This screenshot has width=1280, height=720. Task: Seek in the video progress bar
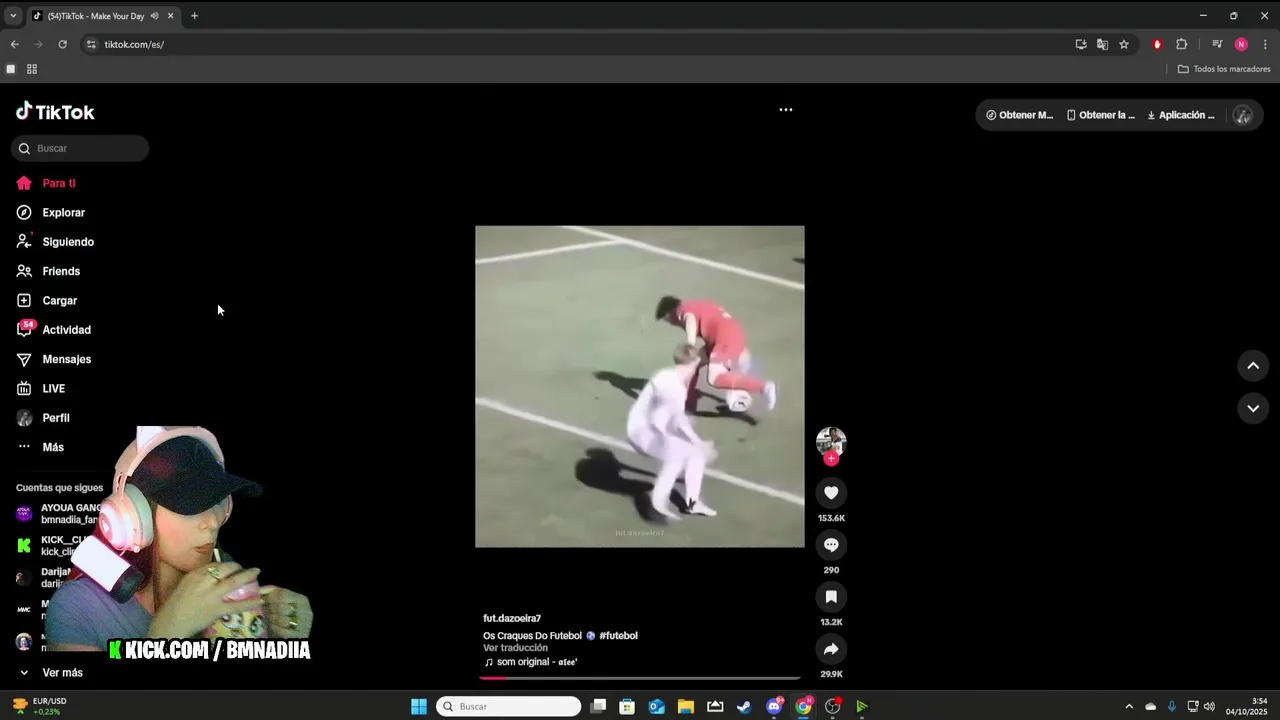(640, 678)
